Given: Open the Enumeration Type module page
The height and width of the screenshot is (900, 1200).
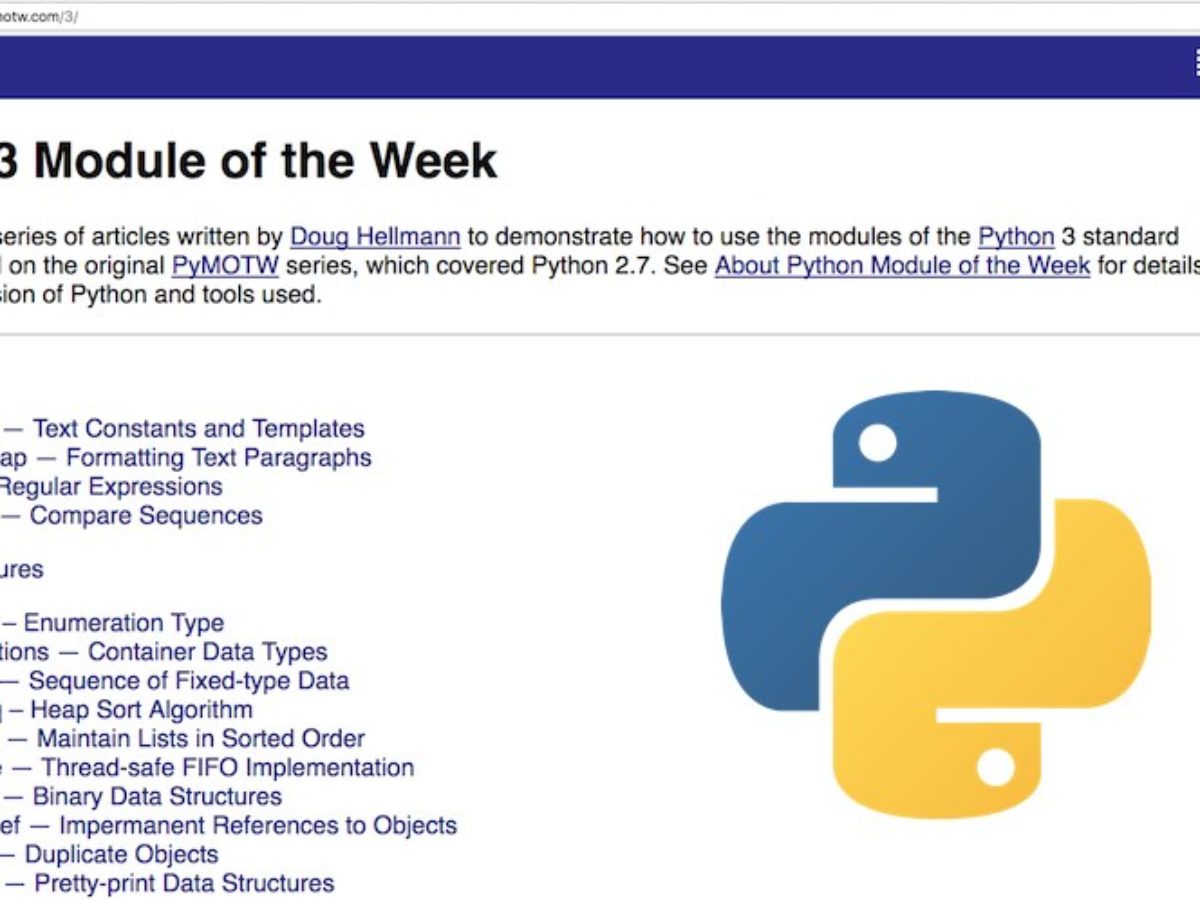Looking at the screenshot, I should (120, 623).
